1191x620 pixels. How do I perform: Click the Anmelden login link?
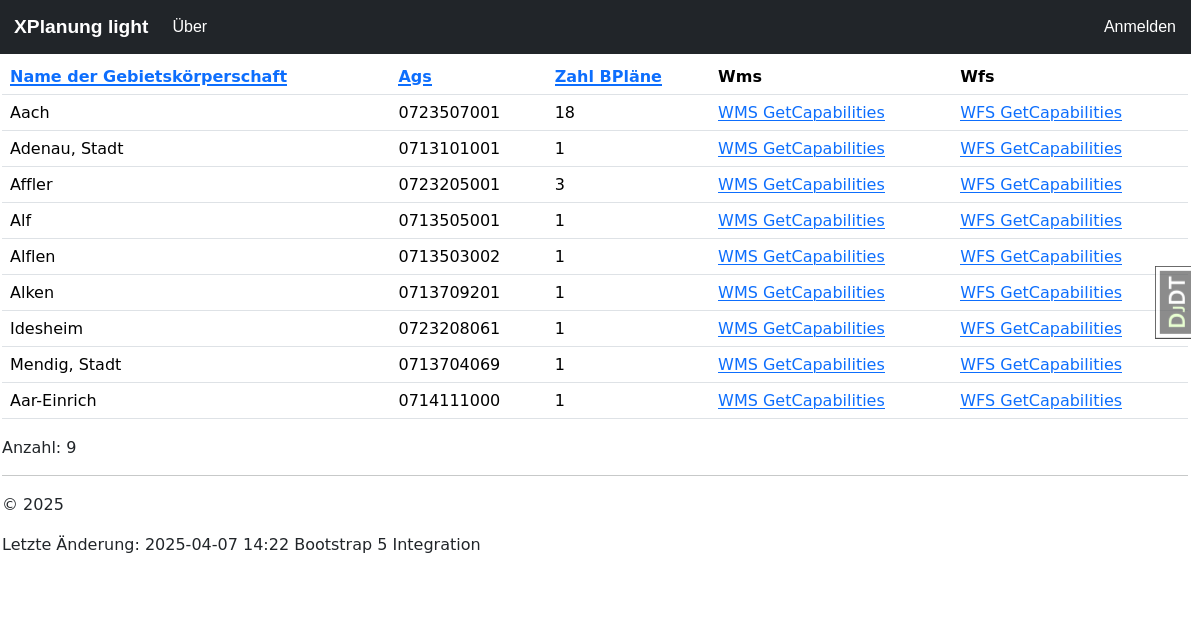point(1139,27)
